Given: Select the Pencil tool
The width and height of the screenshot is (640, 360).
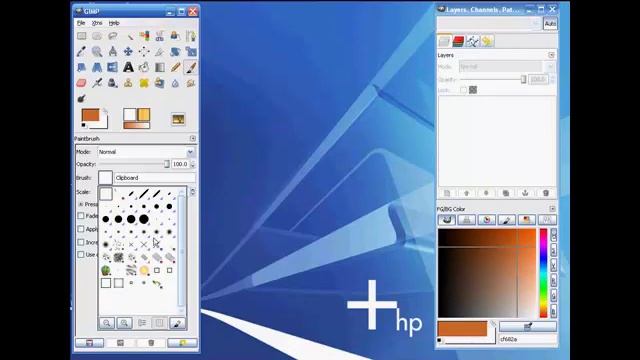Looking at the screenshot, I should [x=175, y=67].
